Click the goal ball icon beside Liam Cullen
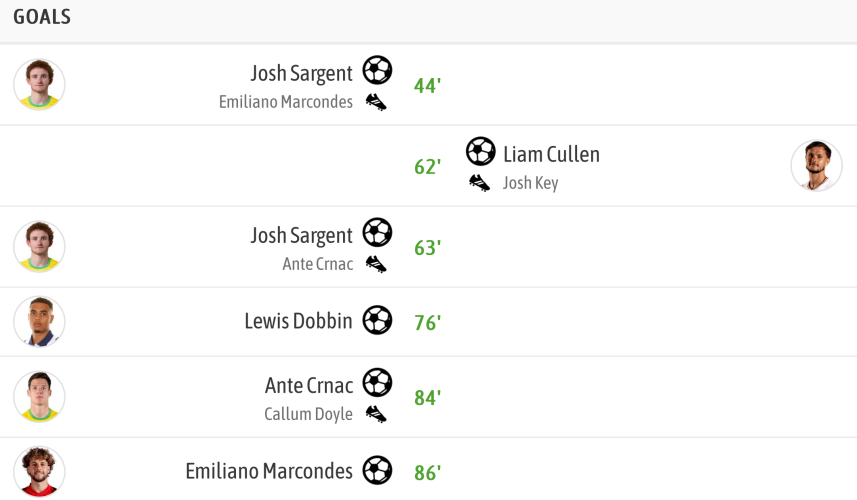The image size is (857, 500). [x=481, y=152]
